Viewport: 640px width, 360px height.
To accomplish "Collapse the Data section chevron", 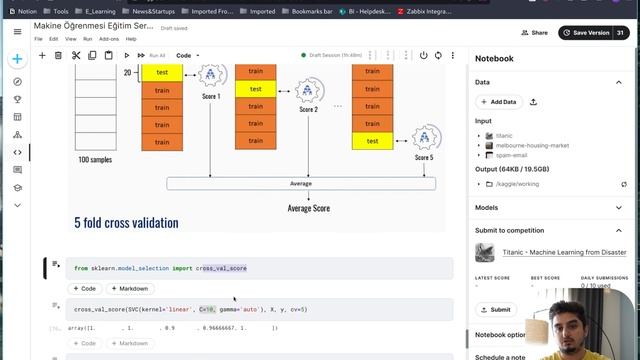I will [x=619, y=82].
